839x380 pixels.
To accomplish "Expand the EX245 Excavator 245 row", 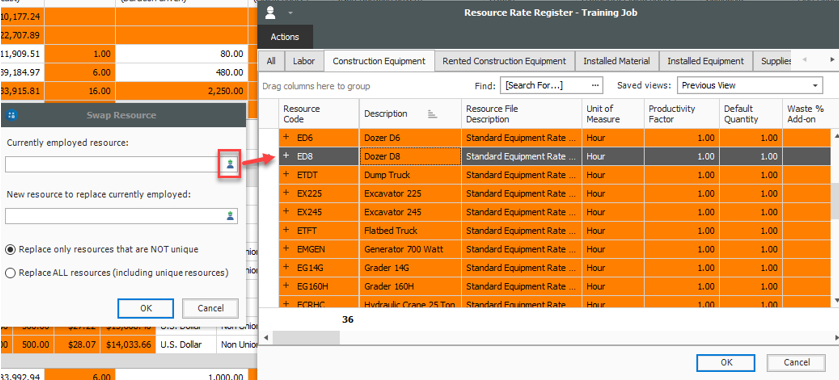I will (x=286, y=212).
